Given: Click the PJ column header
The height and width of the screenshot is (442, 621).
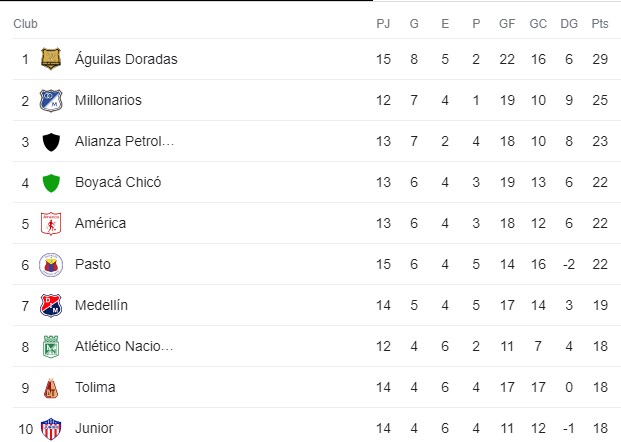Looking at the screenshot, I should 383,24.
